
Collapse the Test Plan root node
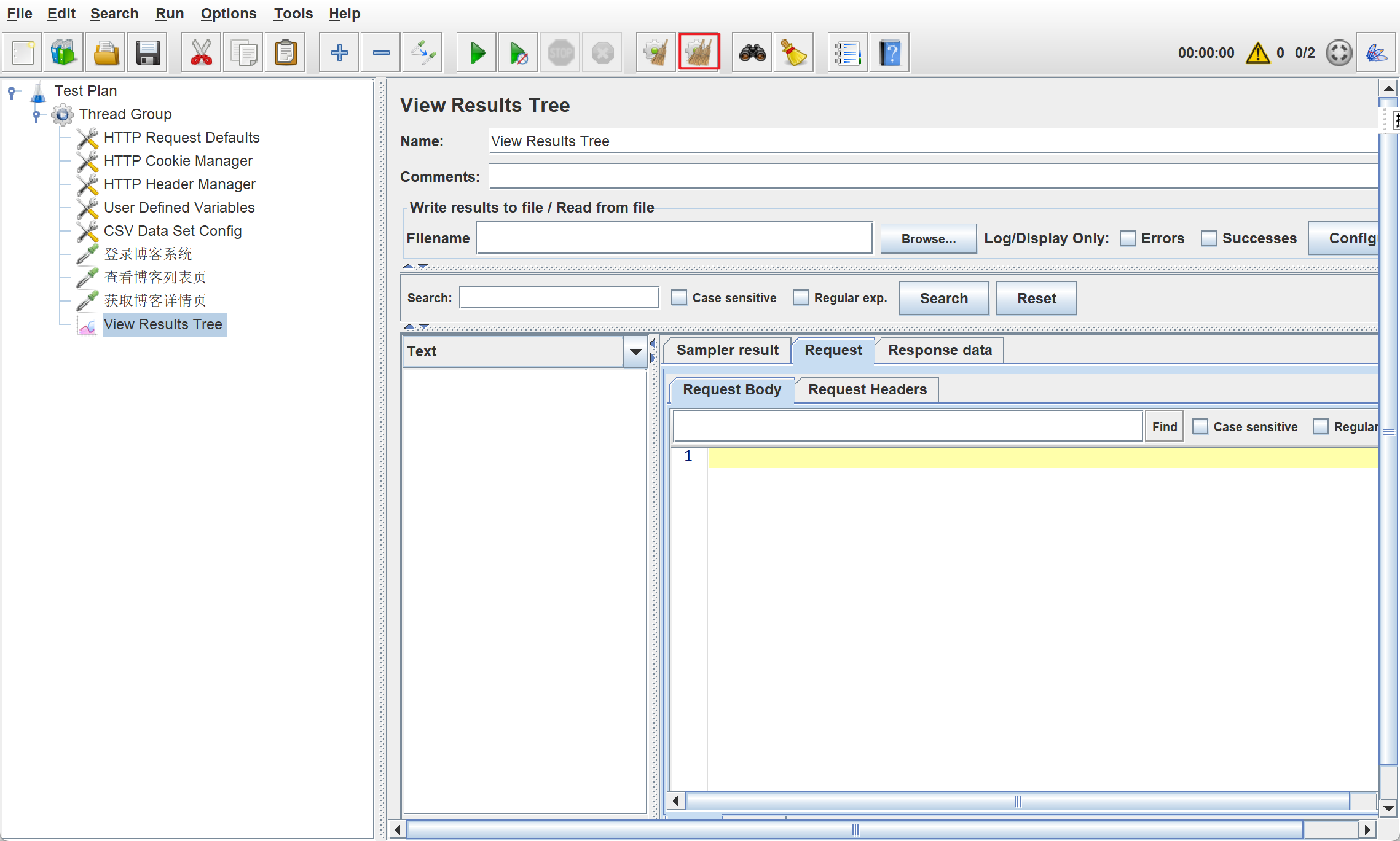point(12,92)
